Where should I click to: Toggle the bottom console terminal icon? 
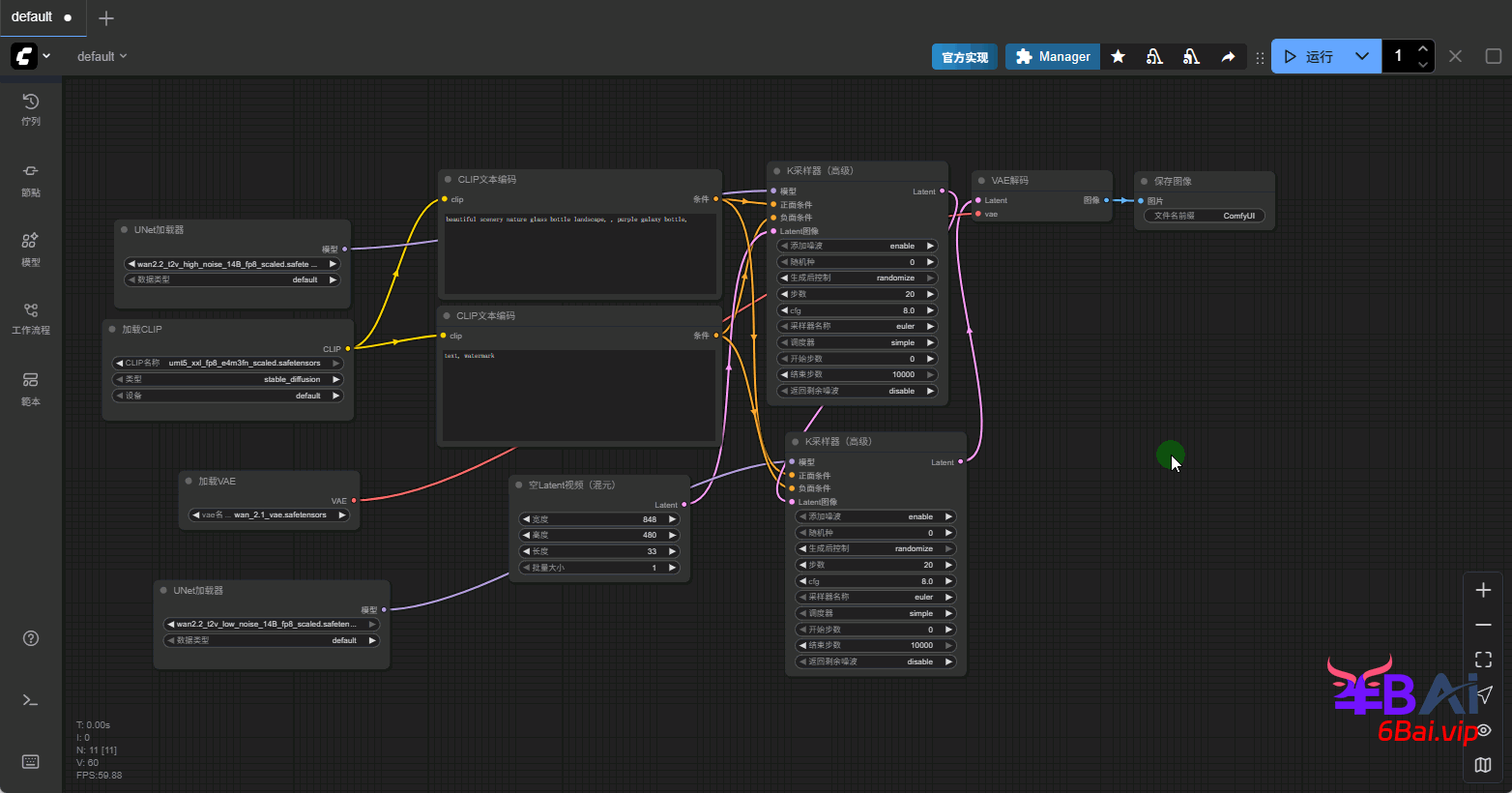31,700
